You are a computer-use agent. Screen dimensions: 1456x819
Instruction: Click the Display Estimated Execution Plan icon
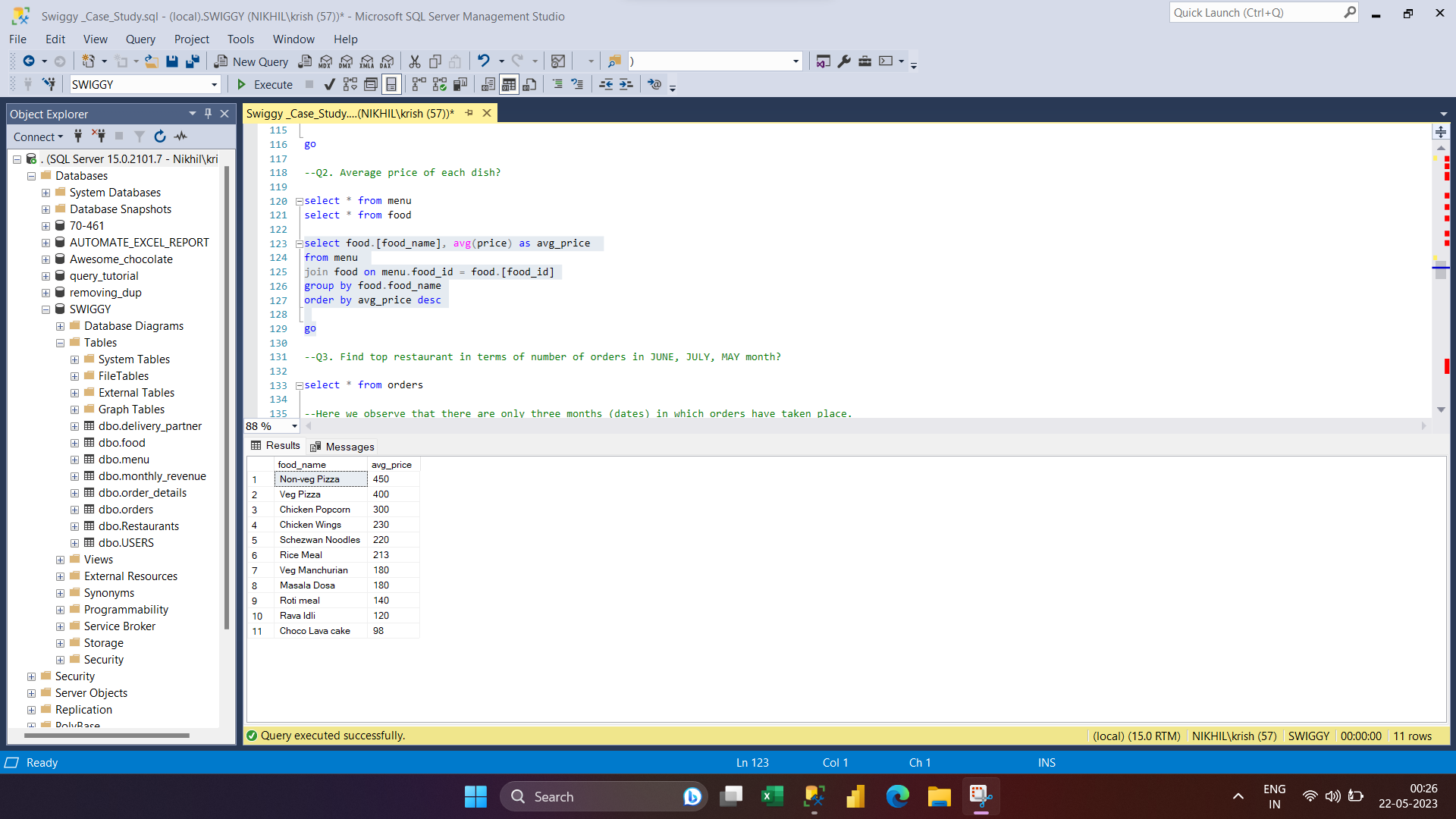[350, 84]
